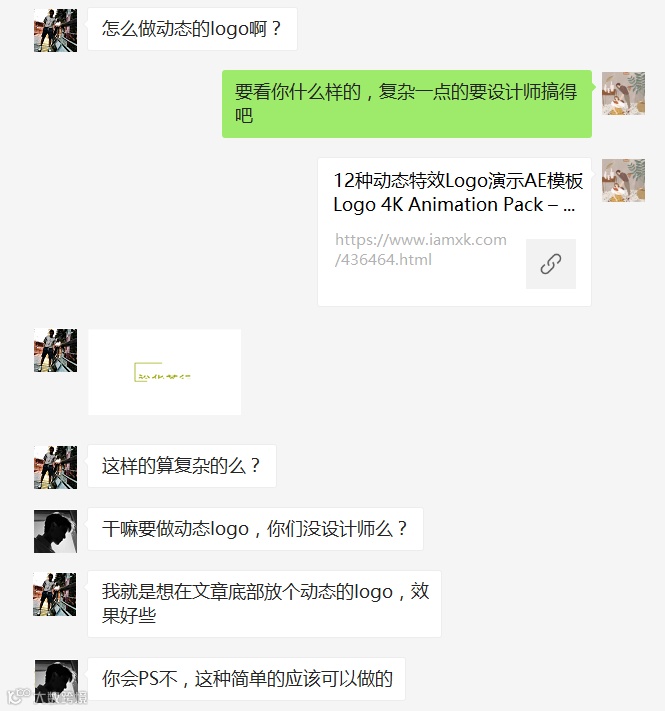665x711 pixels.
Task: Click own avatar next to green message
Action: [x=623, y=93]
